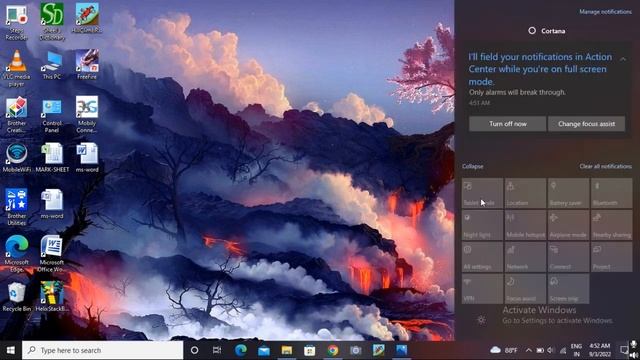Image resolution: width=640 pixels, height=360 pixels.
Task: Open This PC desktop icon
Action: (52, 65)
